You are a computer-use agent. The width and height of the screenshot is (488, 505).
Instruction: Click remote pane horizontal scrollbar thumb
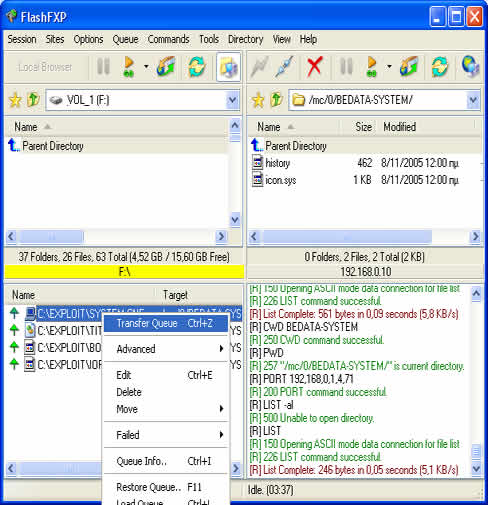(x=347, y=236)
